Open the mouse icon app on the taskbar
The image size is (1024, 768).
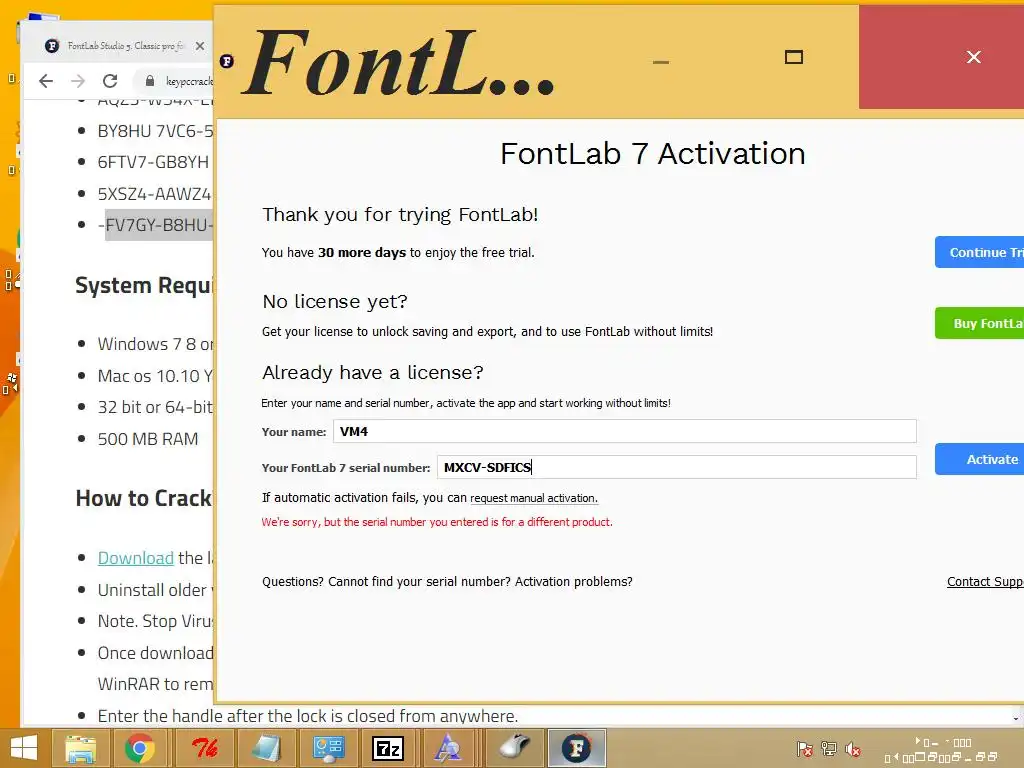point(515,748)
